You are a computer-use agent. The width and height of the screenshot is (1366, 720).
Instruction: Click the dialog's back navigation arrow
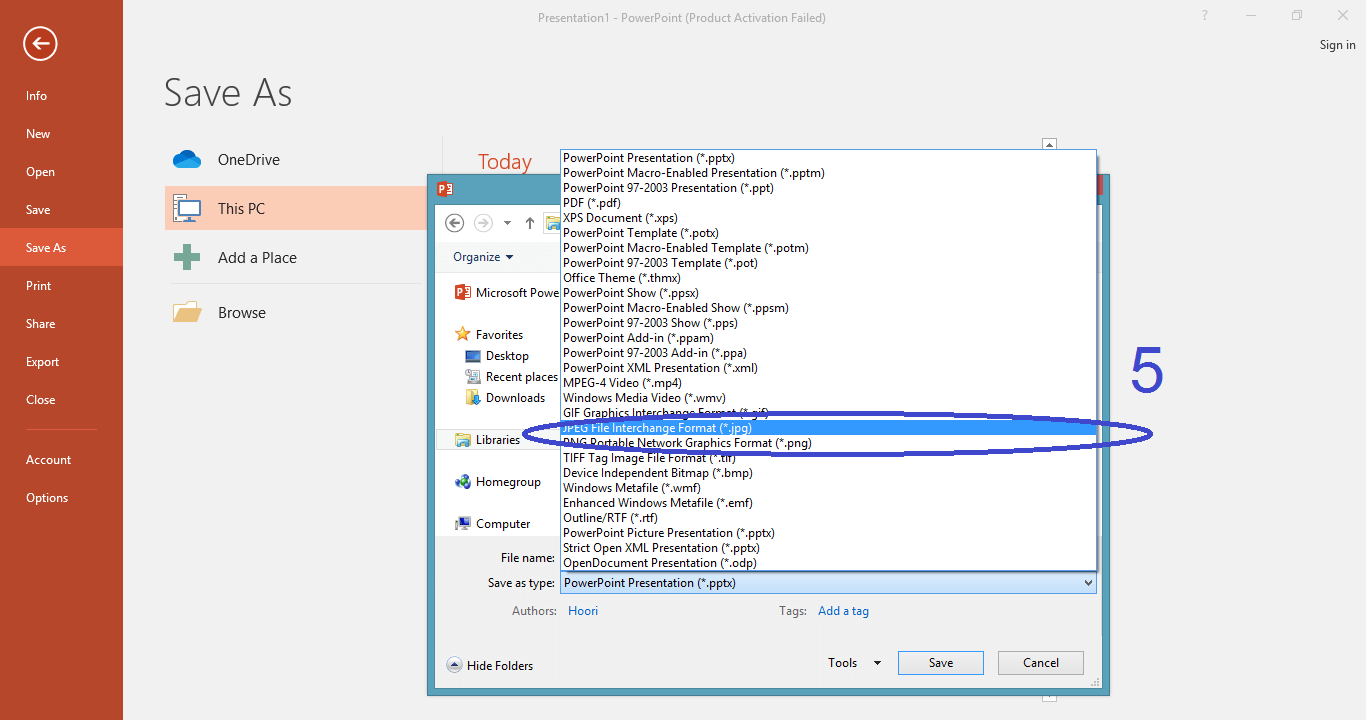[x=454, y=223]
